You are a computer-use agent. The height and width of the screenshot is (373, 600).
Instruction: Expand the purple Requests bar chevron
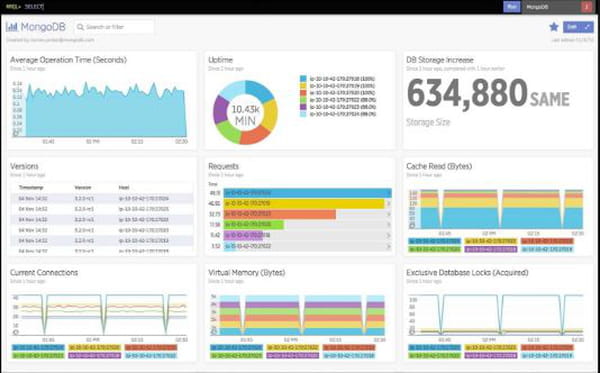[388, 236]
